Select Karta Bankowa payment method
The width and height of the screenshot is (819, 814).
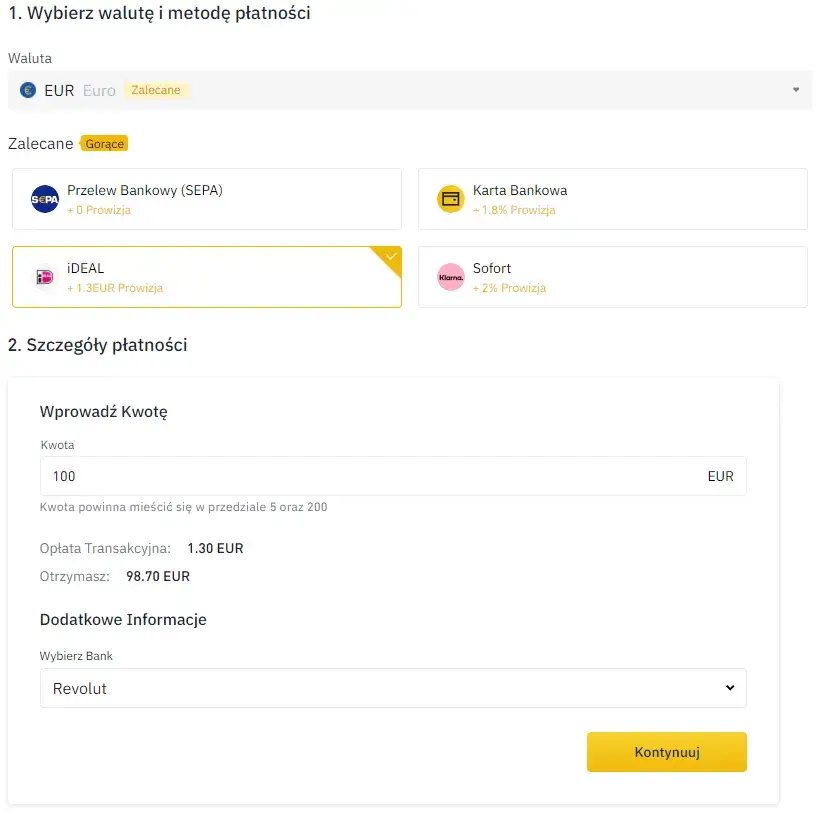(613, 198)
